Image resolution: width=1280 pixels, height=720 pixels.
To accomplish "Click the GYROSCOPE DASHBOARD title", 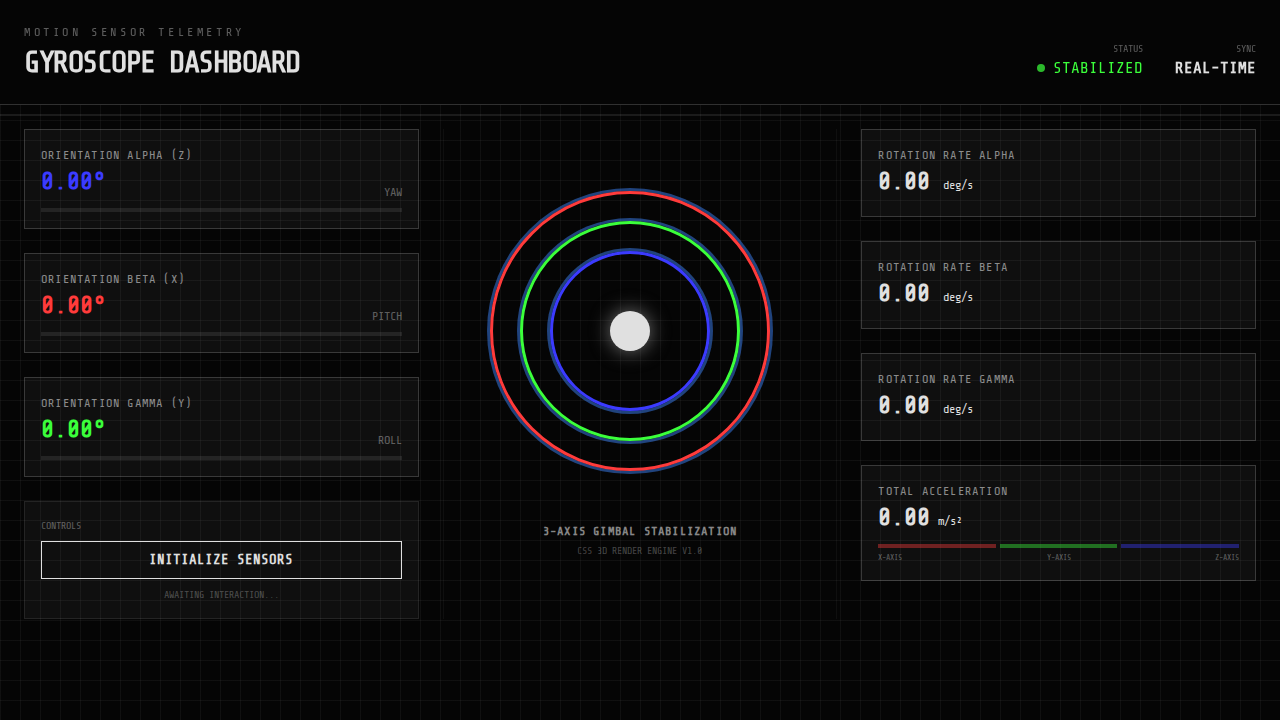I will (162, 62).
